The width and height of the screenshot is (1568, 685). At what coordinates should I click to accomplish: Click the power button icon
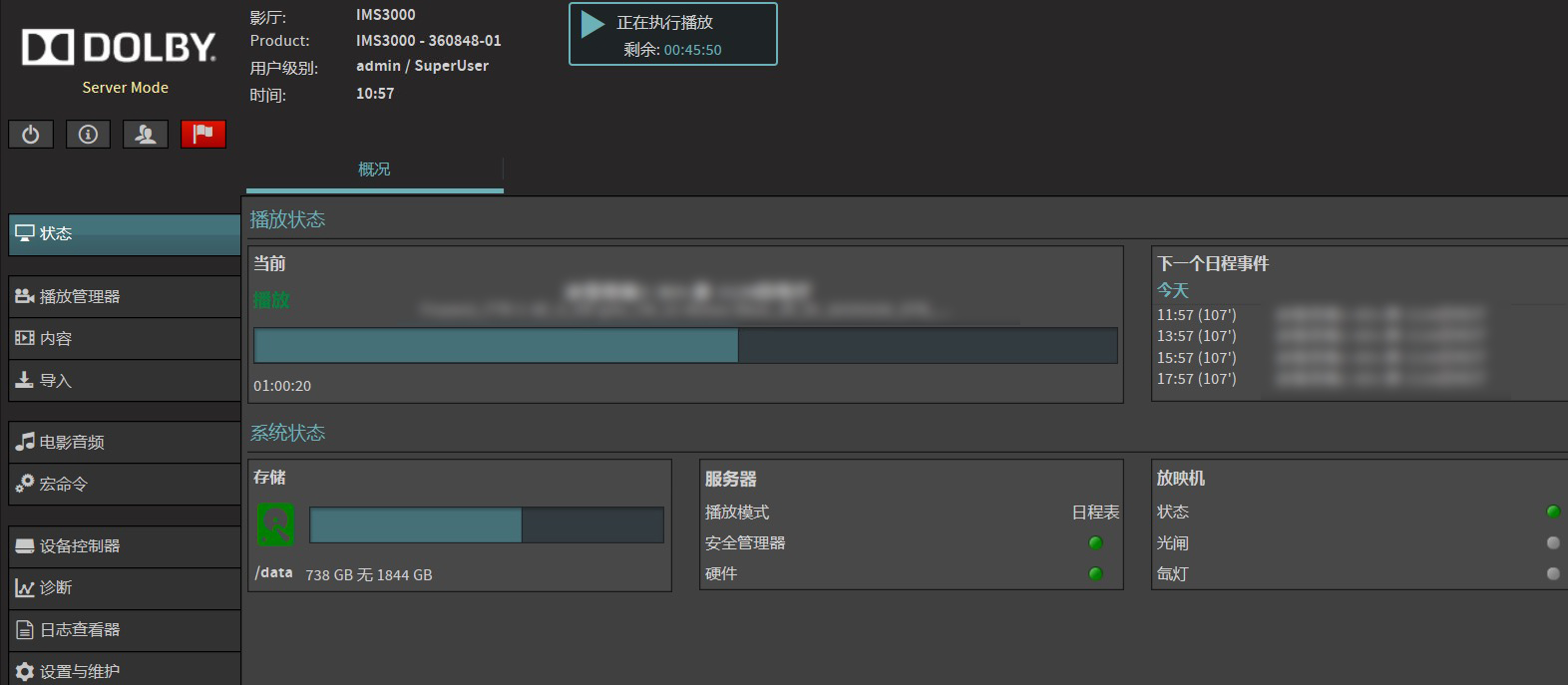point(31,134)
